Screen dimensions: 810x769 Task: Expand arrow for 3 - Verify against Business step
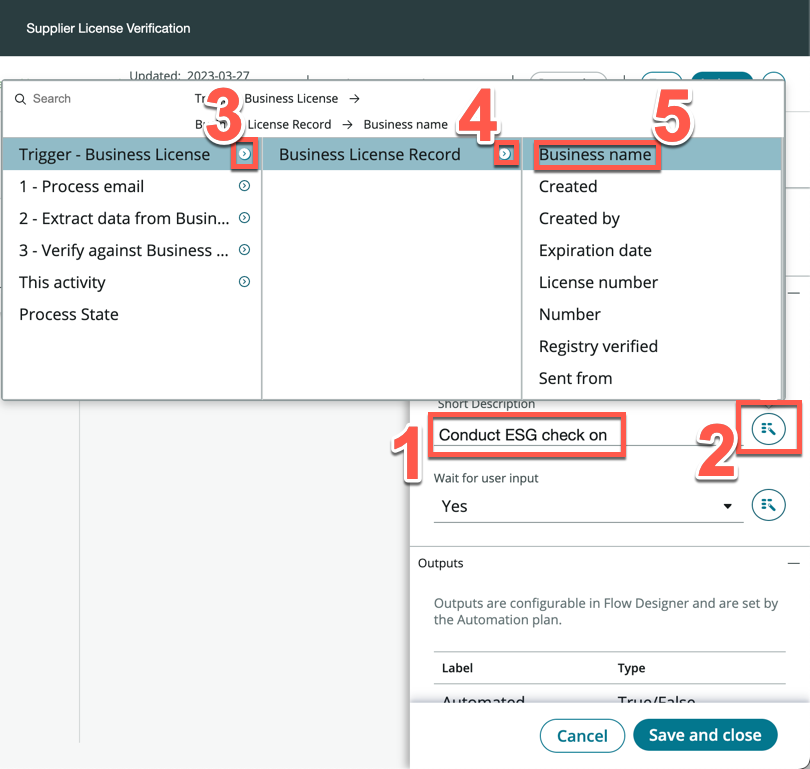[244, 250]
